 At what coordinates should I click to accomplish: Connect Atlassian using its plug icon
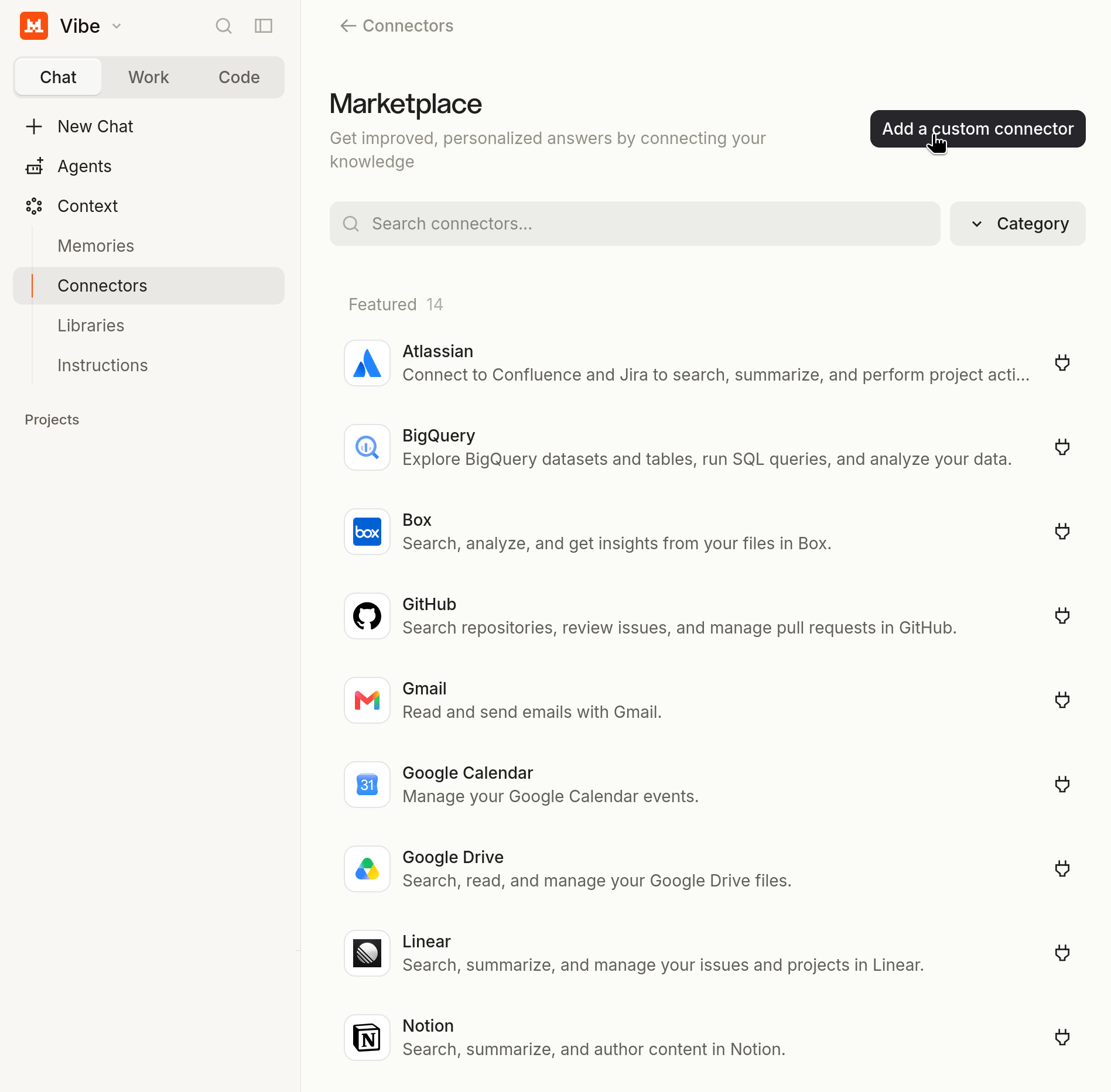coord(1062,363)
